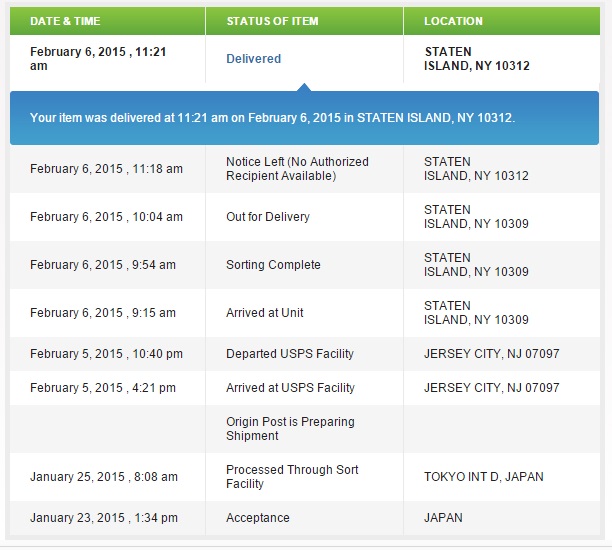Click the Sorting Complete status entry
Viewport: 612px width, 550px height.
pos(273,265)
